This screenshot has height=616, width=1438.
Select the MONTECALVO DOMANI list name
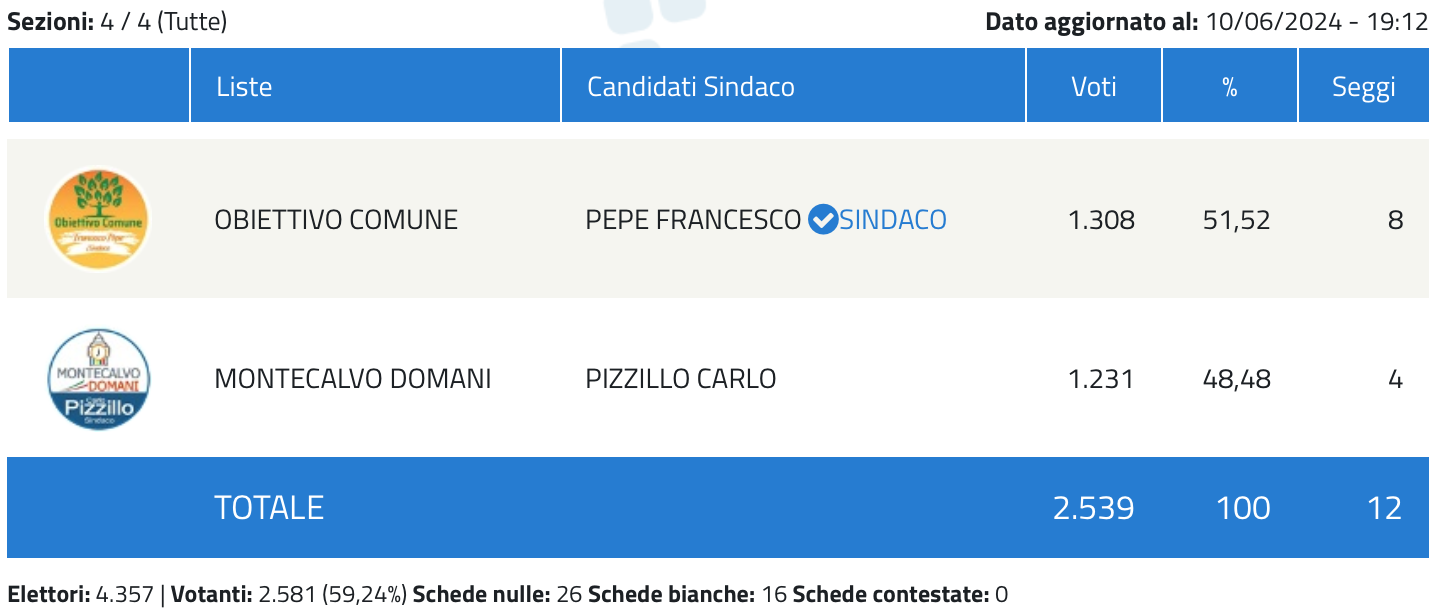point(353,380)
